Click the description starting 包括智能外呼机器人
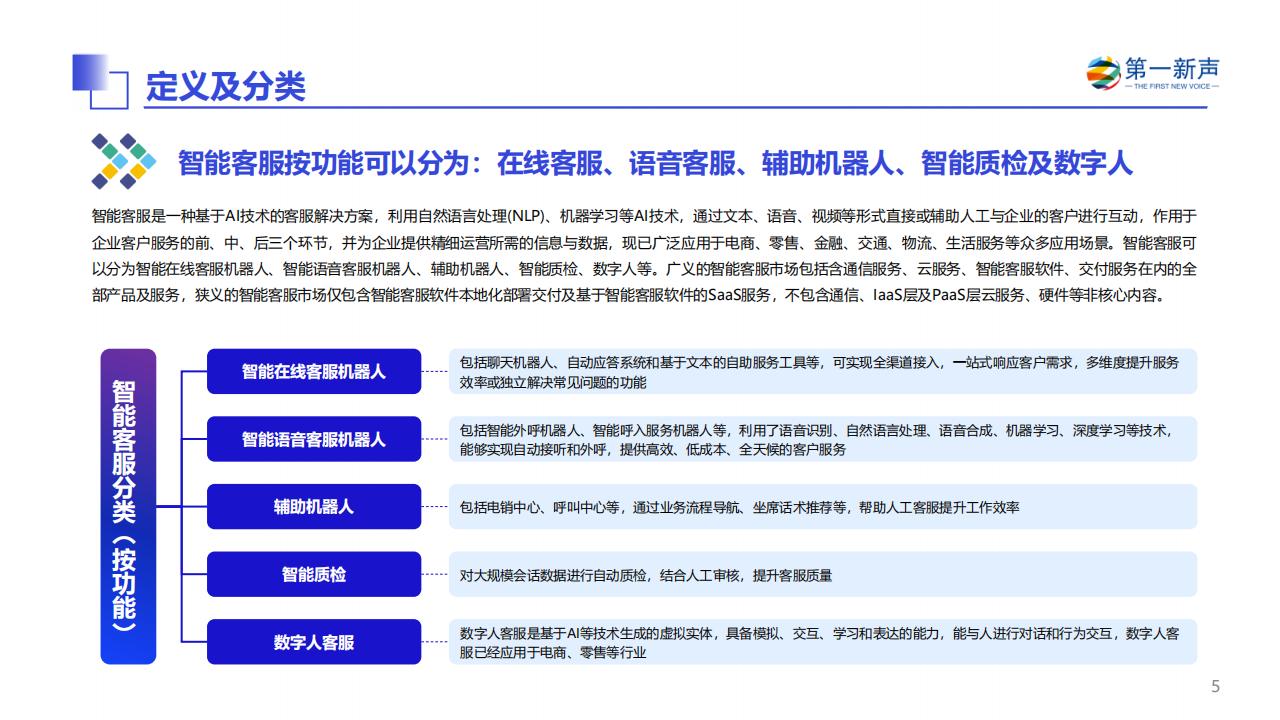Screen dimensions: 1280x720 [821, 439]
